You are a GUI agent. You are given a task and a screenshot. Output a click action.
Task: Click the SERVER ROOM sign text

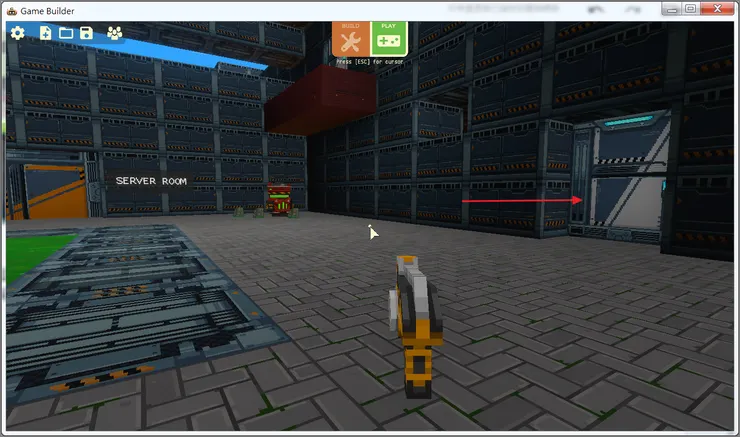pyautogui.click(x=151, y=181)
